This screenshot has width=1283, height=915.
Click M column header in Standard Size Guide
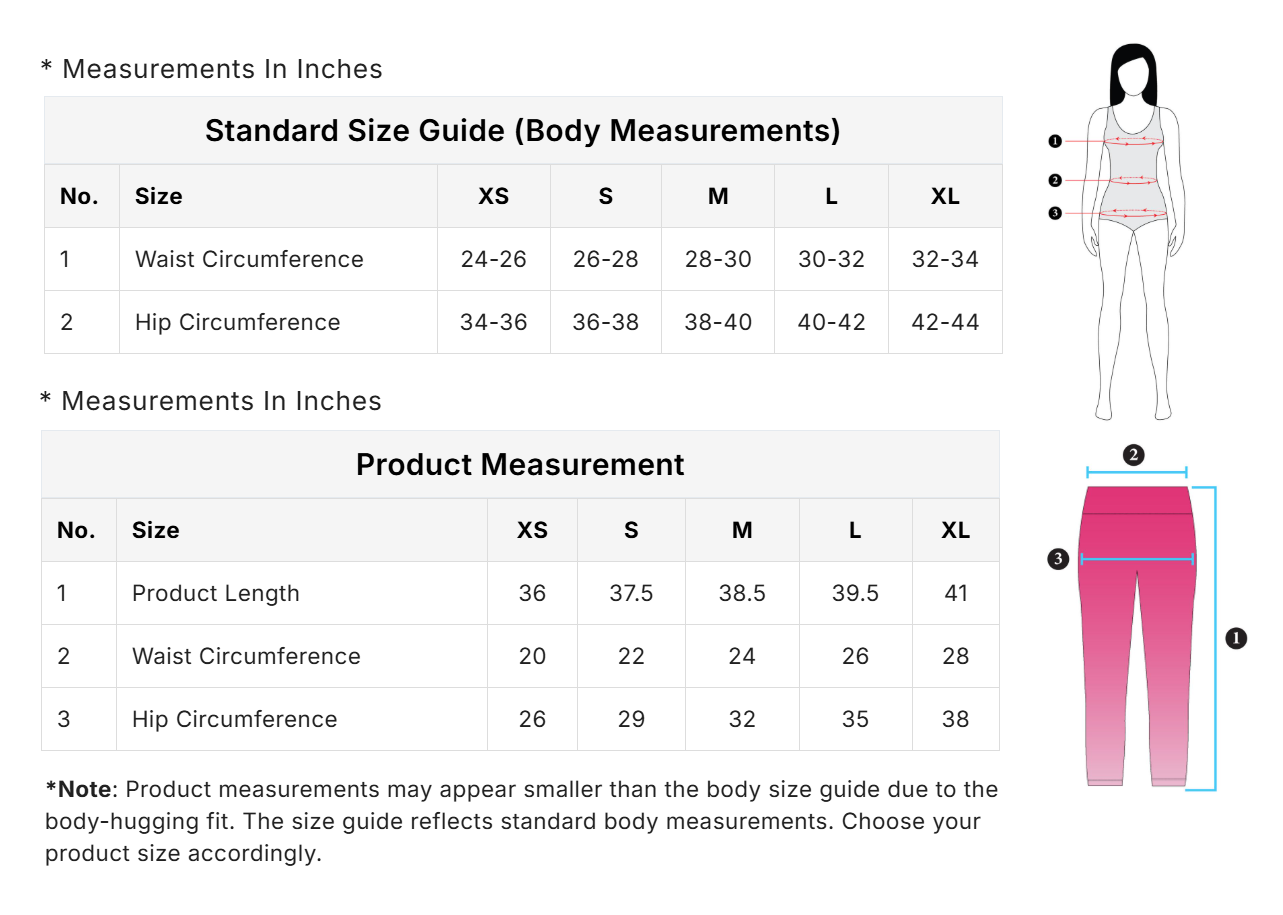(x=718, y=196)
